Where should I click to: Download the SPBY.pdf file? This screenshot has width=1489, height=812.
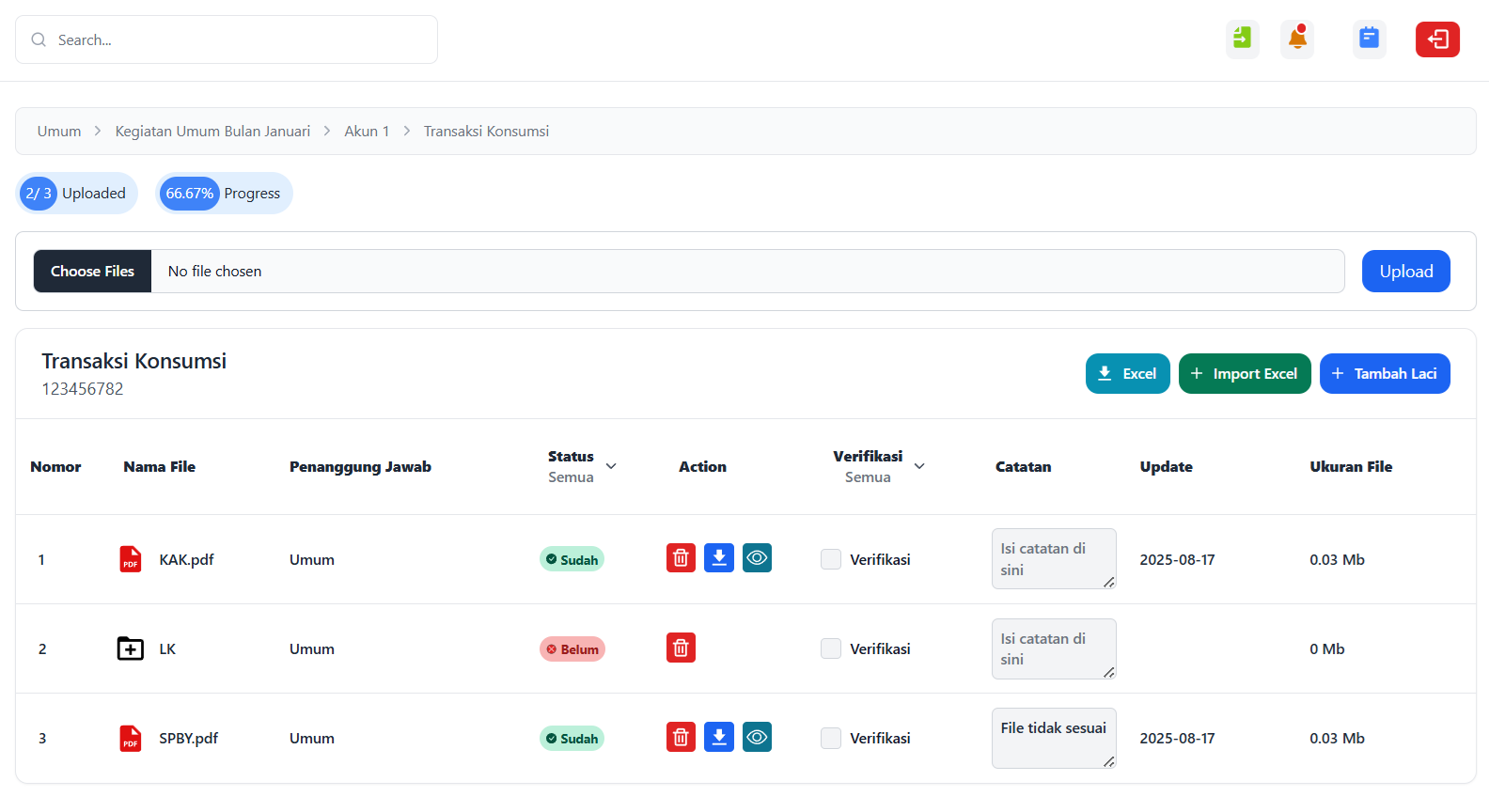click(x=719, y=737)
